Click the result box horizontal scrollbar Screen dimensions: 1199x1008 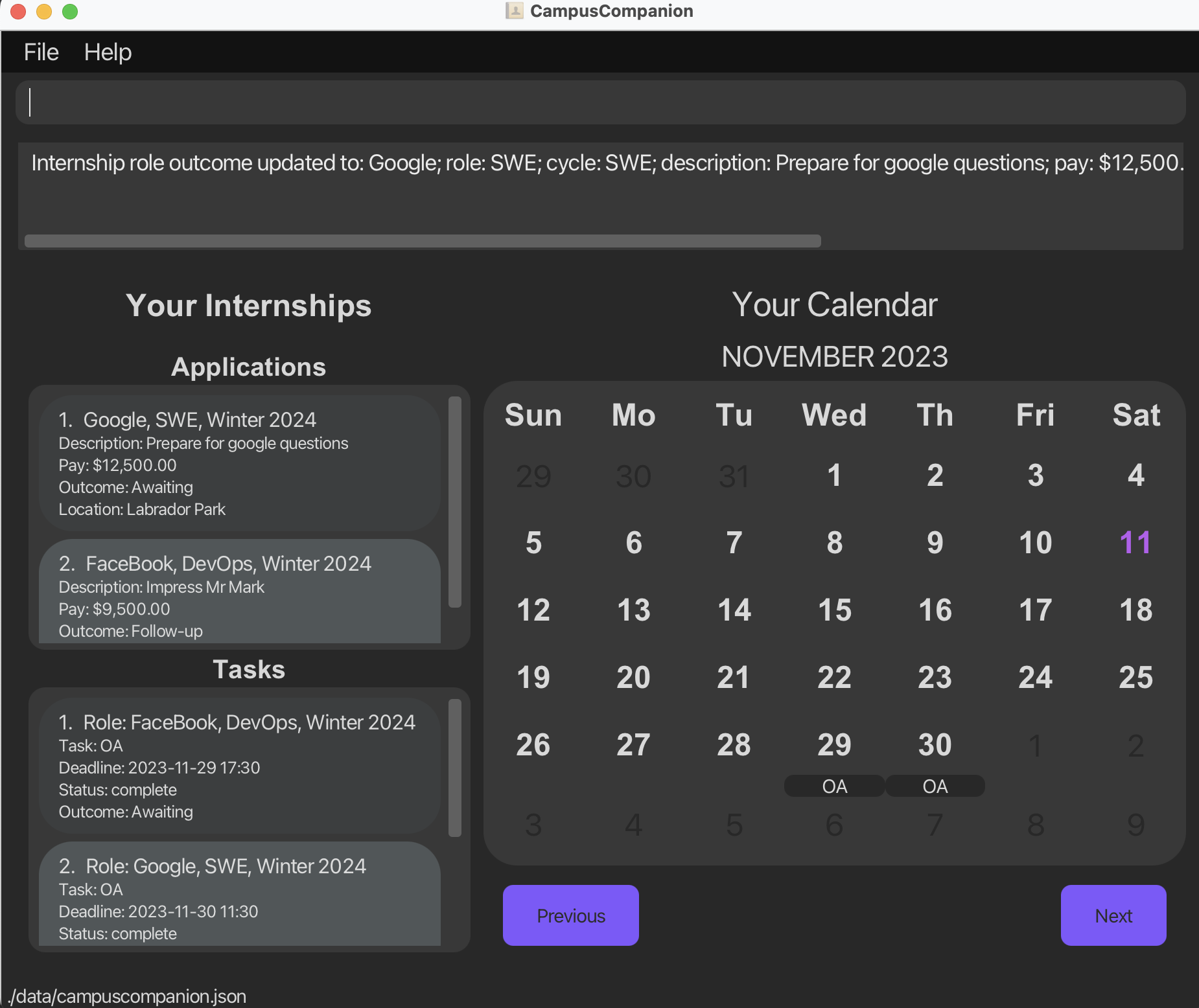423,241
